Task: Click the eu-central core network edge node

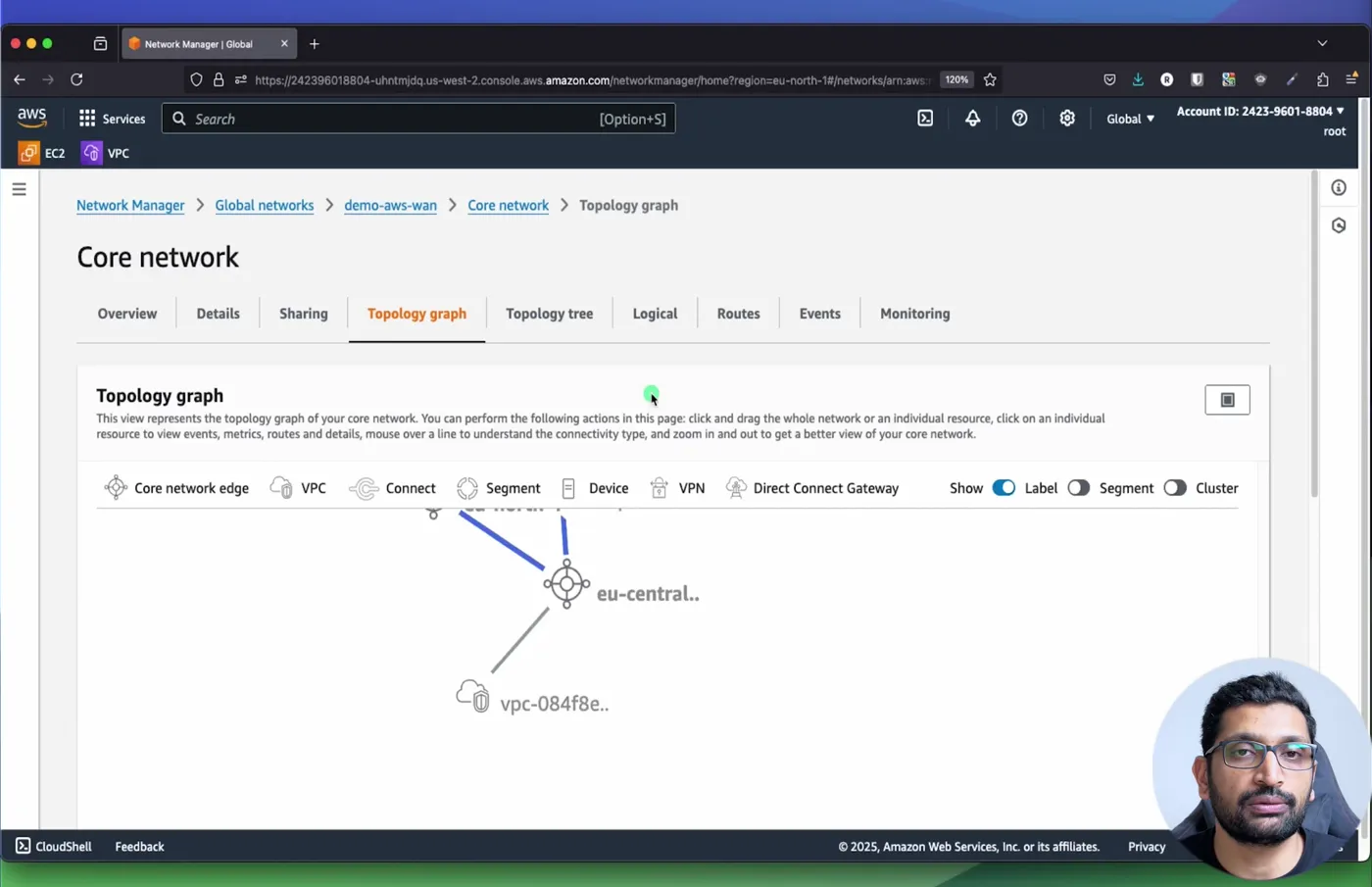Action: click(x=566, y=584)
